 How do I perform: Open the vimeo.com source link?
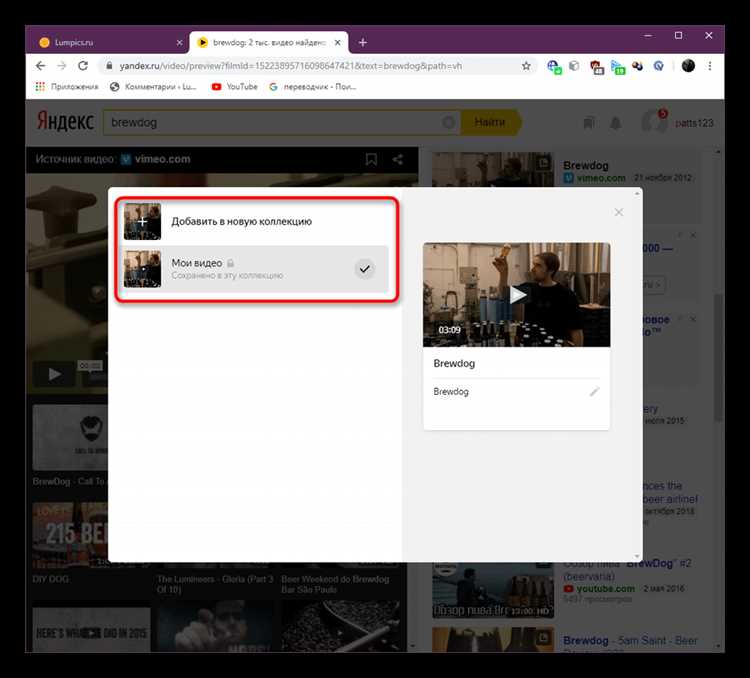pyautogui.click(x=162, y=159)
